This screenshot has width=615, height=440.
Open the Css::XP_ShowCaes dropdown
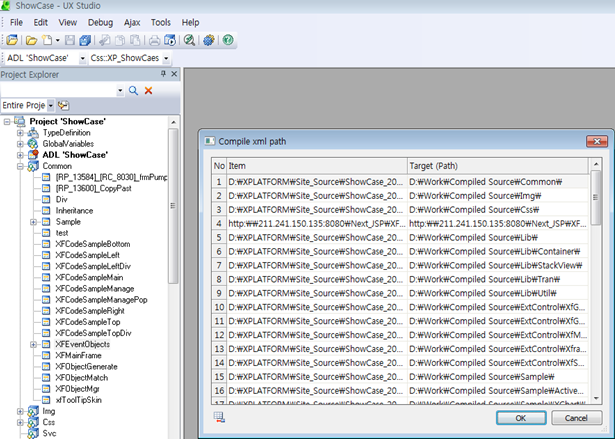165,59
